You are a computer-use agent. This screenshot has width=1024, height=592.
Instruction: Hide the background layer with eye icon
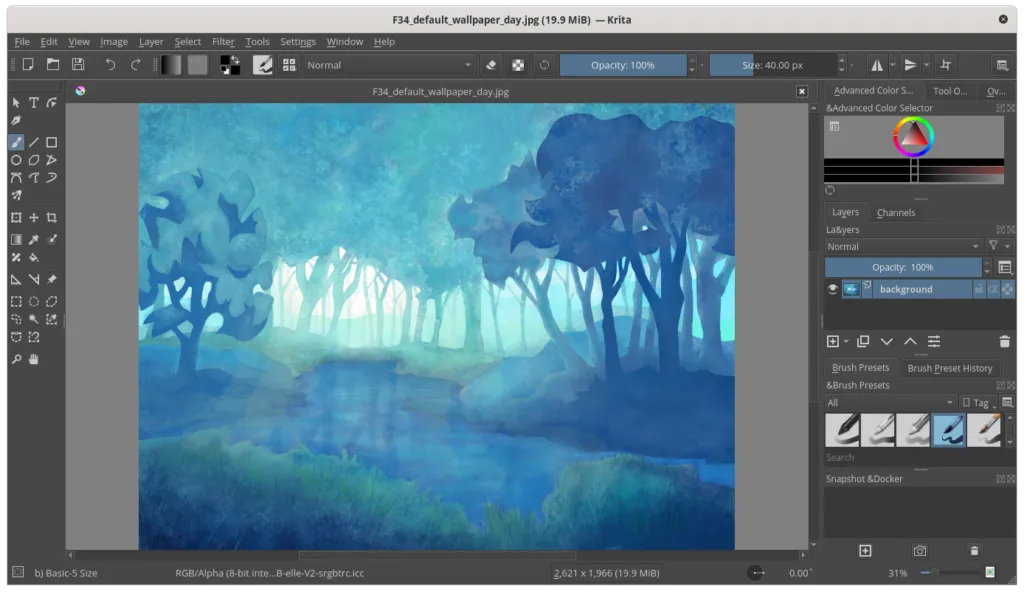click(x=832, y=289)
